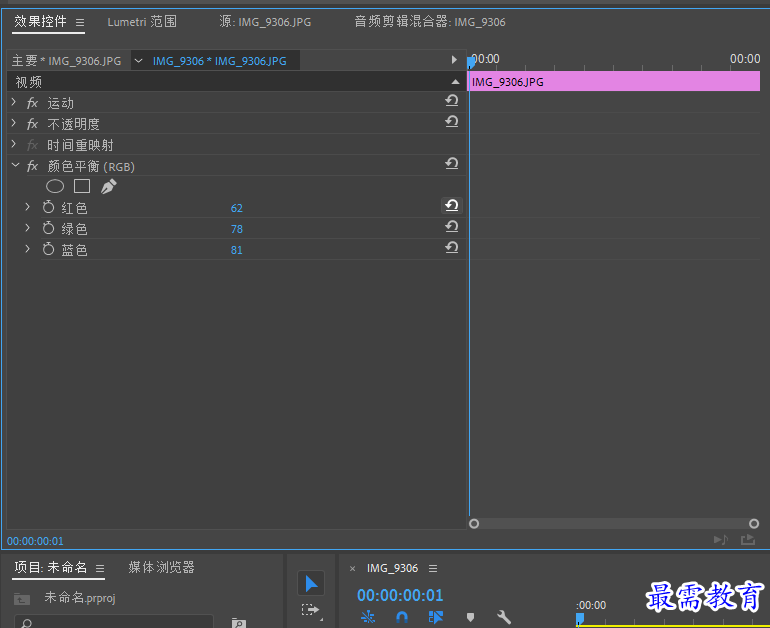Open the 效果控件 panel menu icon

(80, 23)
